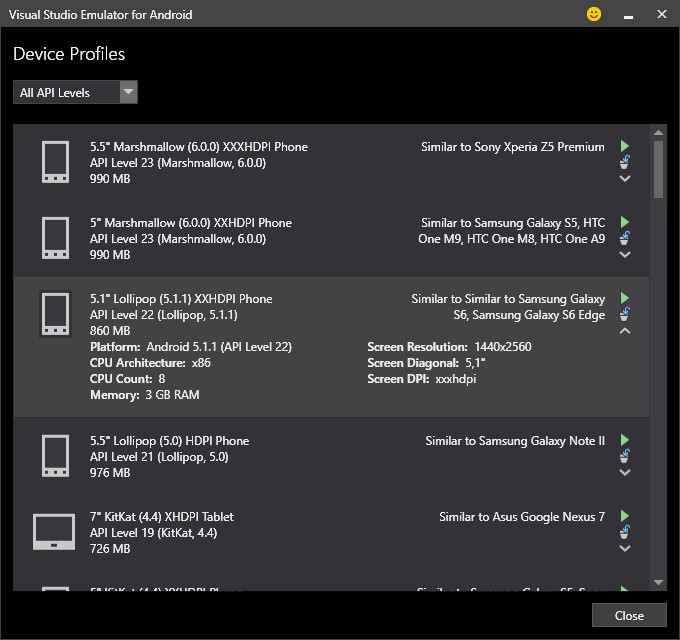Click "API Level 21 (Lollipop, 5.0)" text
The image size is (680, 640).
click(x=159, y=457)
